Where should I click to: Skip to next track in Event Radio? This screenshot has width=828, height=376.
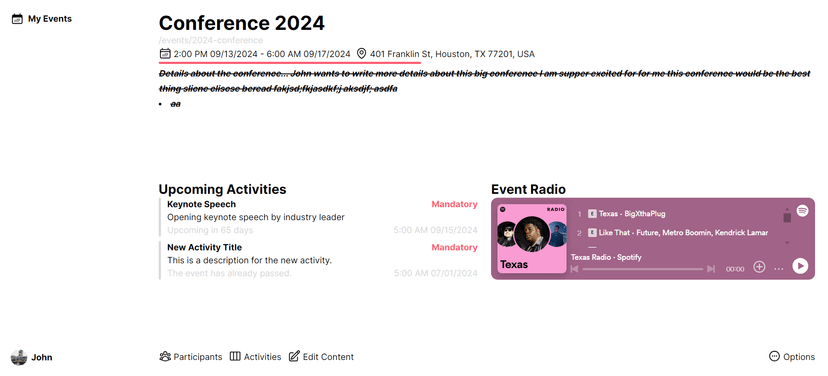point(711,269)
